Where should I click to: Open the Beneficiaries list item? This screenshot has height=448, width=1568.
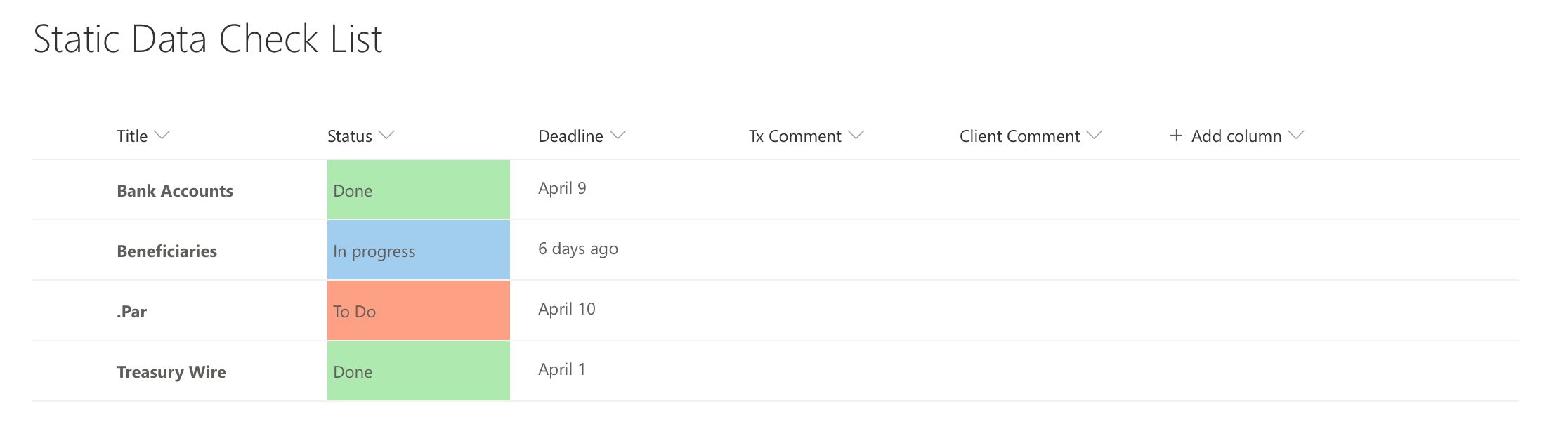click(166, 251)
